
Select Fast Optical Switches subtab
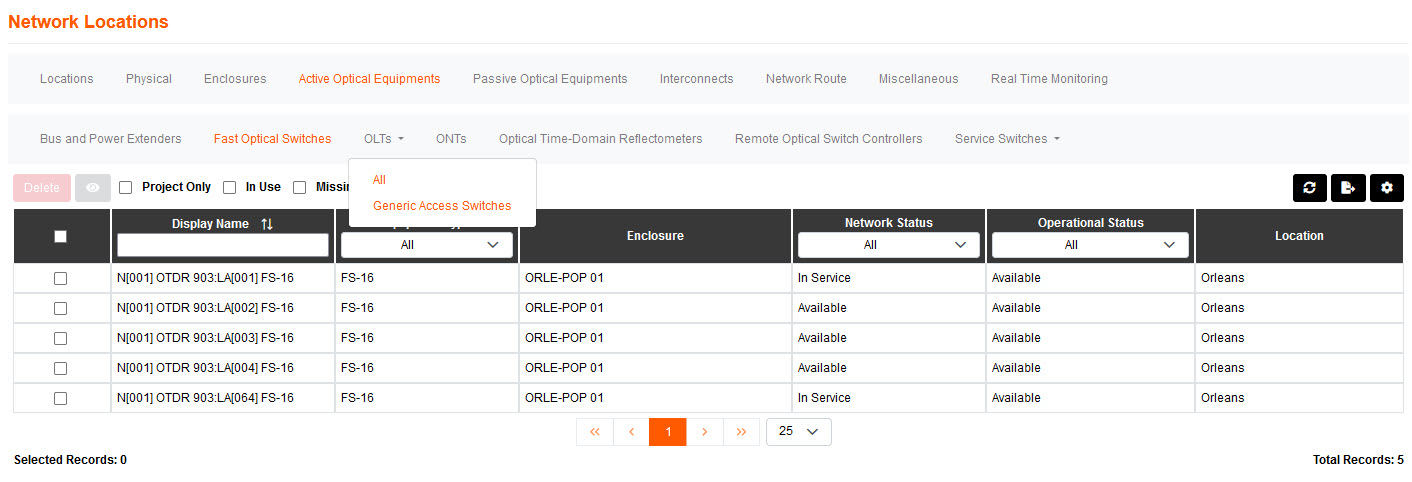(x=272, y=139)
